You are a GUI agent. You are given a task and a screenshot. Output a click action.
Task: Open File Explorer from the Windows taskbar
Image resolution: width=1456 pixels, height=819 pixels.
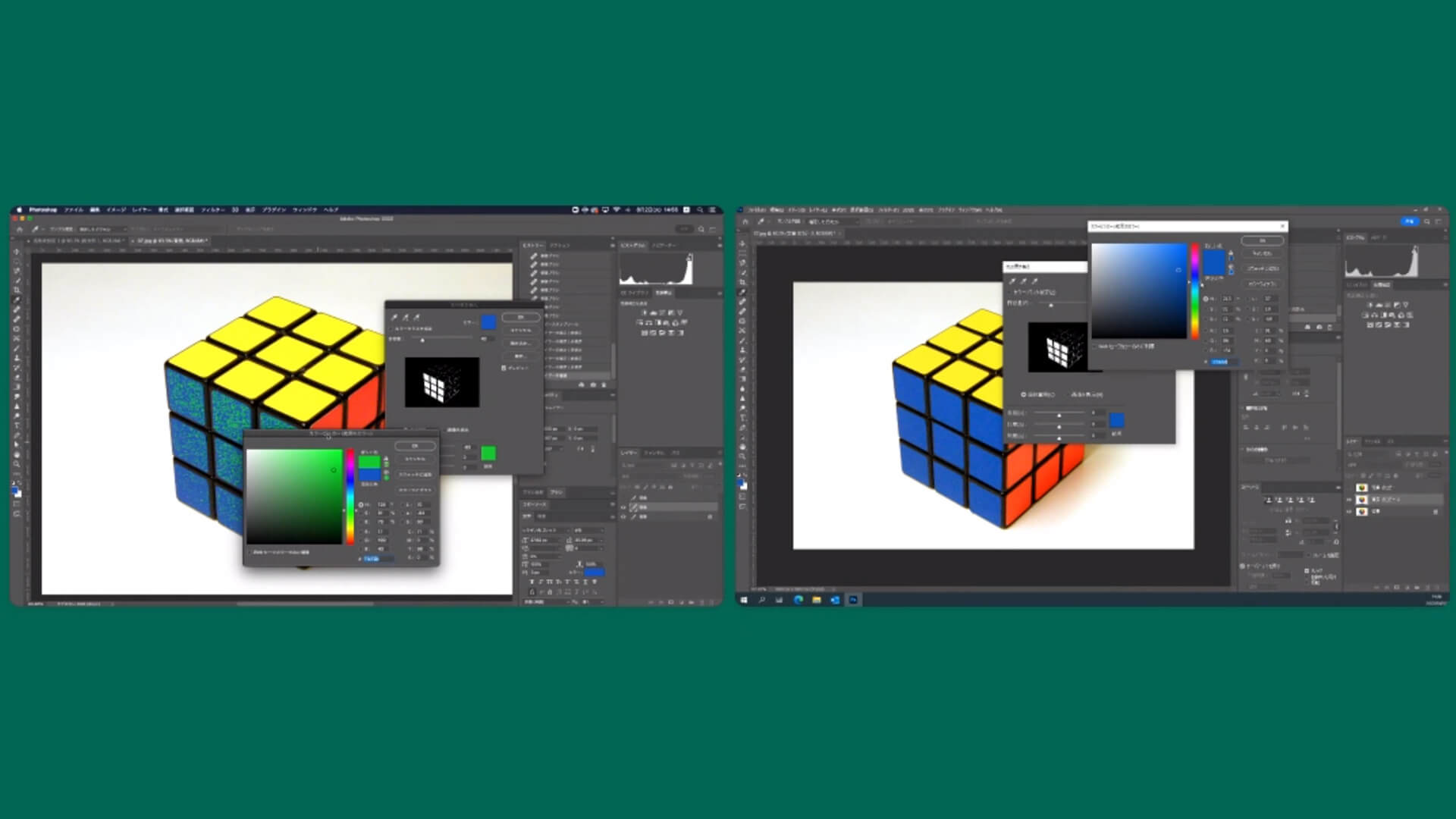click(817, 600)
